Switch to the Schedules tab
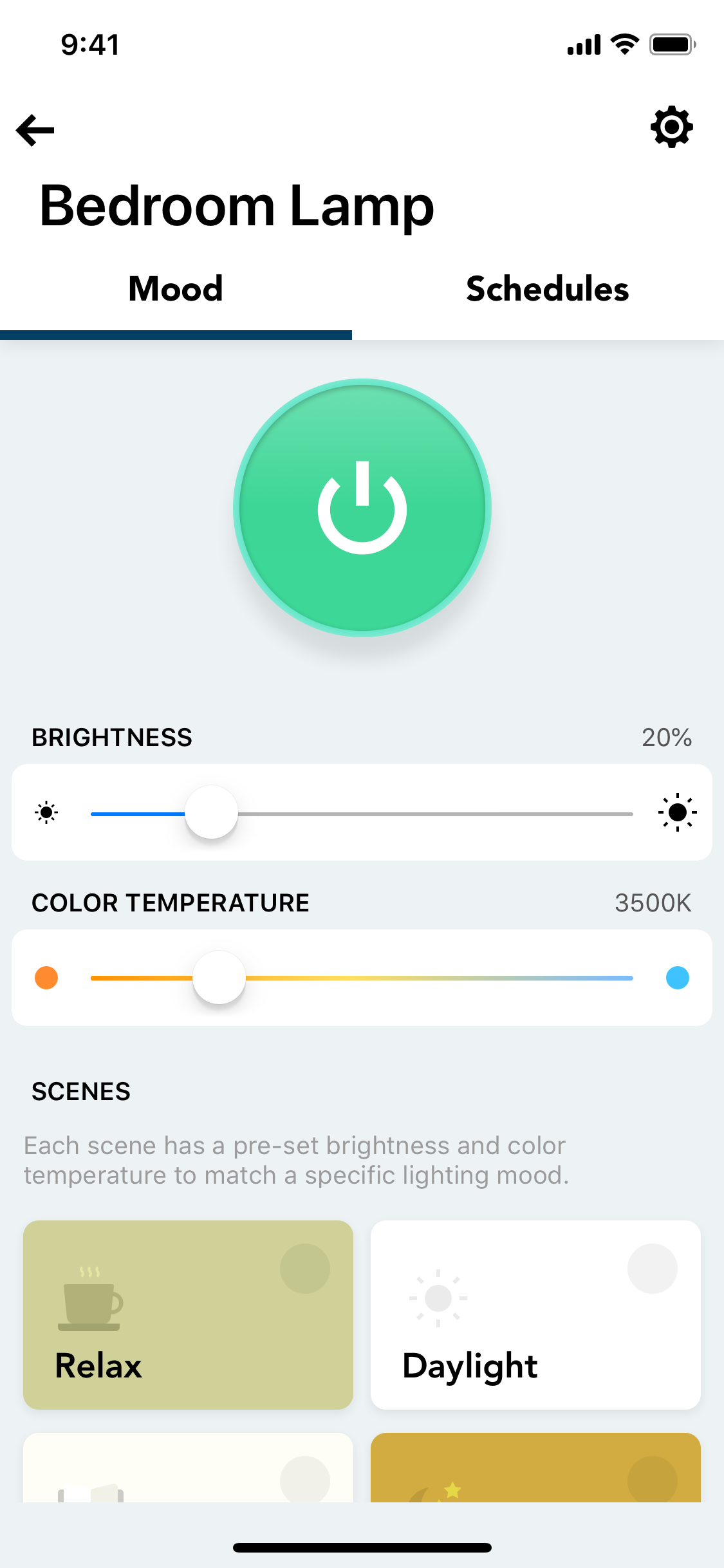Screen dimensions: 724x1568 coord(548,289)
